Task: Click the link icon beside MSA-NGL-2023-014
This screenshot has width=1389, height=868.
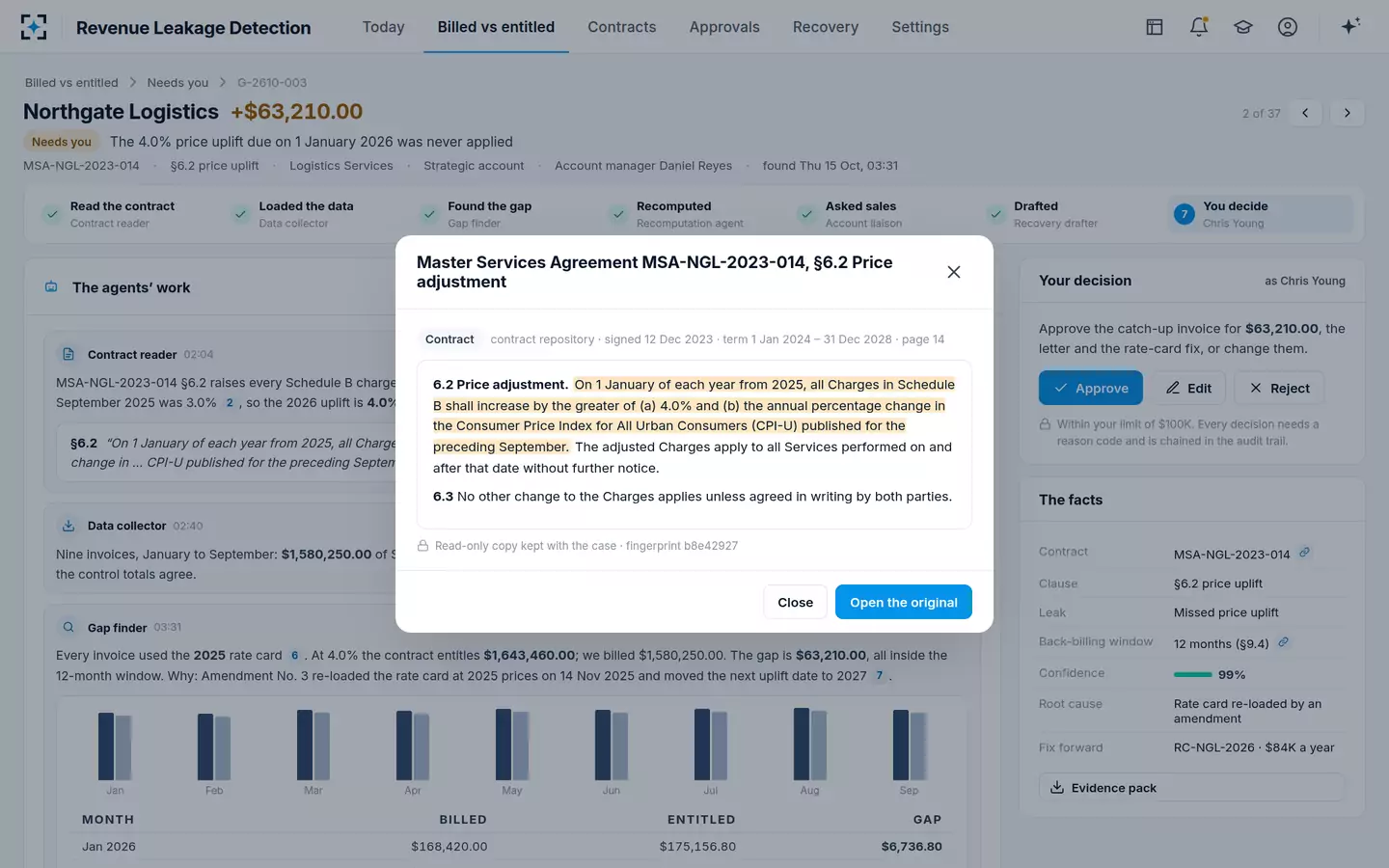Action: point(1304,553)
